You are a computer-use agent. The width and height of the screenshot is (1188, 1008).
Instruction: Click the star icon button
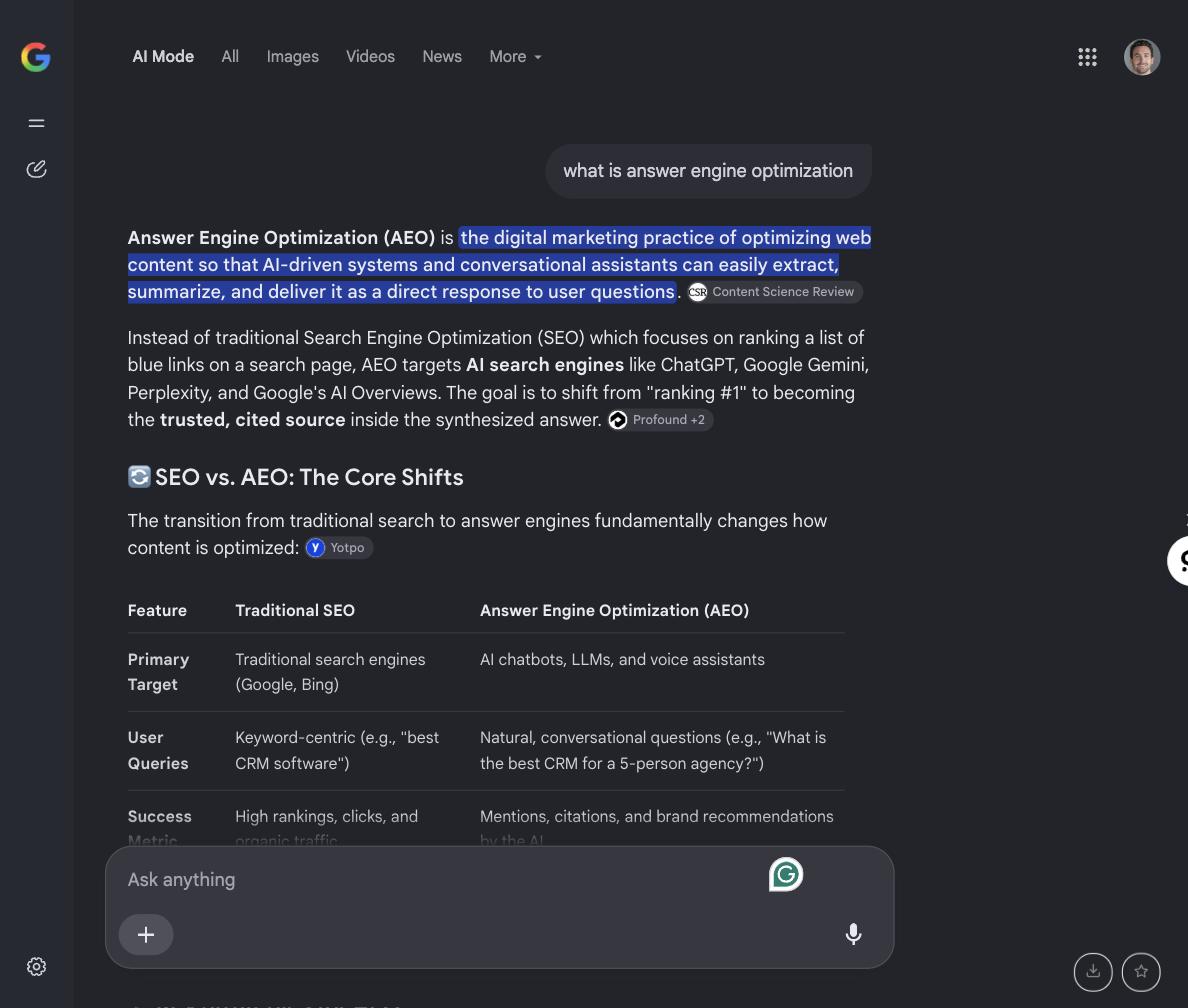[1141, 972]
